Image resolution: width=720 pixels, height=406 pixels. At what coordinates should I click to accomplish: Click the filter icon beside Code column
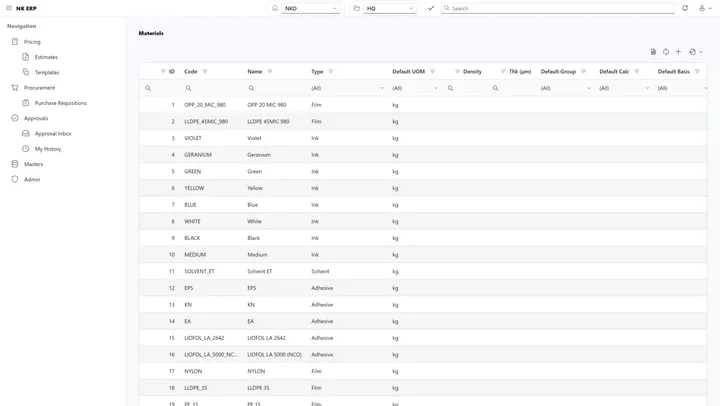click(x=205, y=71)
